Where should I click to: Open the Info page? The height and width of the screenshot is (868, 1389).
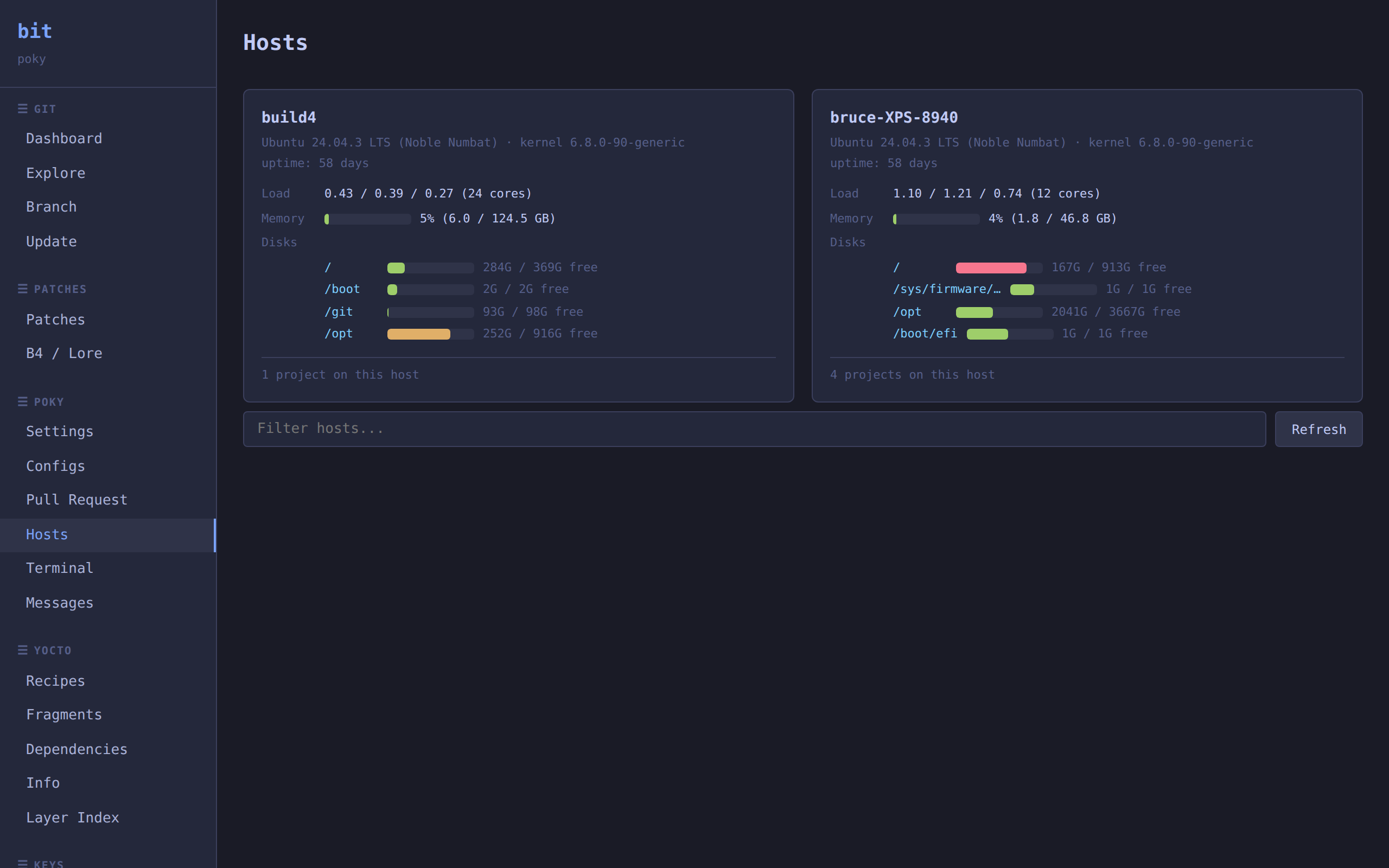(108, 783)
